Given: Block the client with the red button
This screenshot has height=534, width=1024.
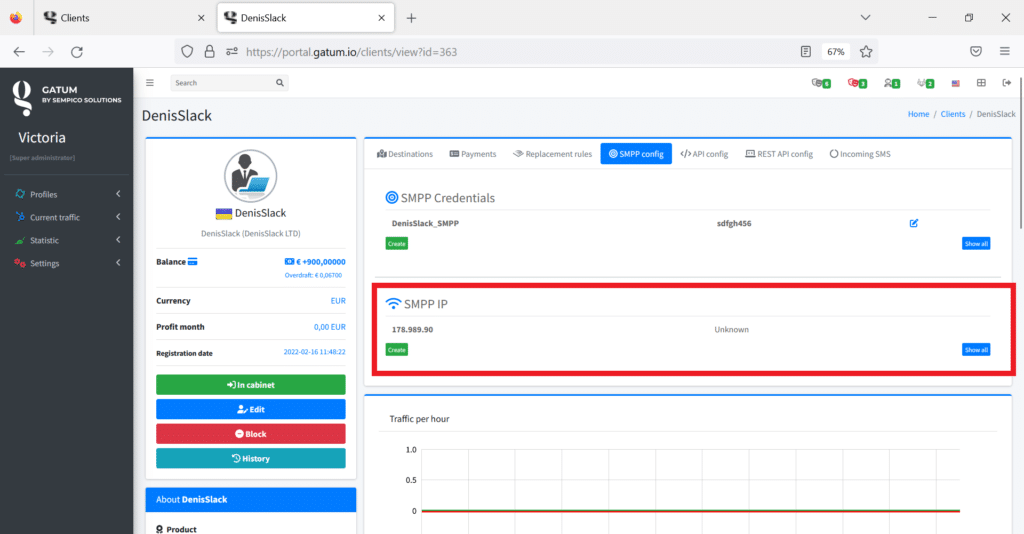Looking at the screenshot, I should [251, 434].
